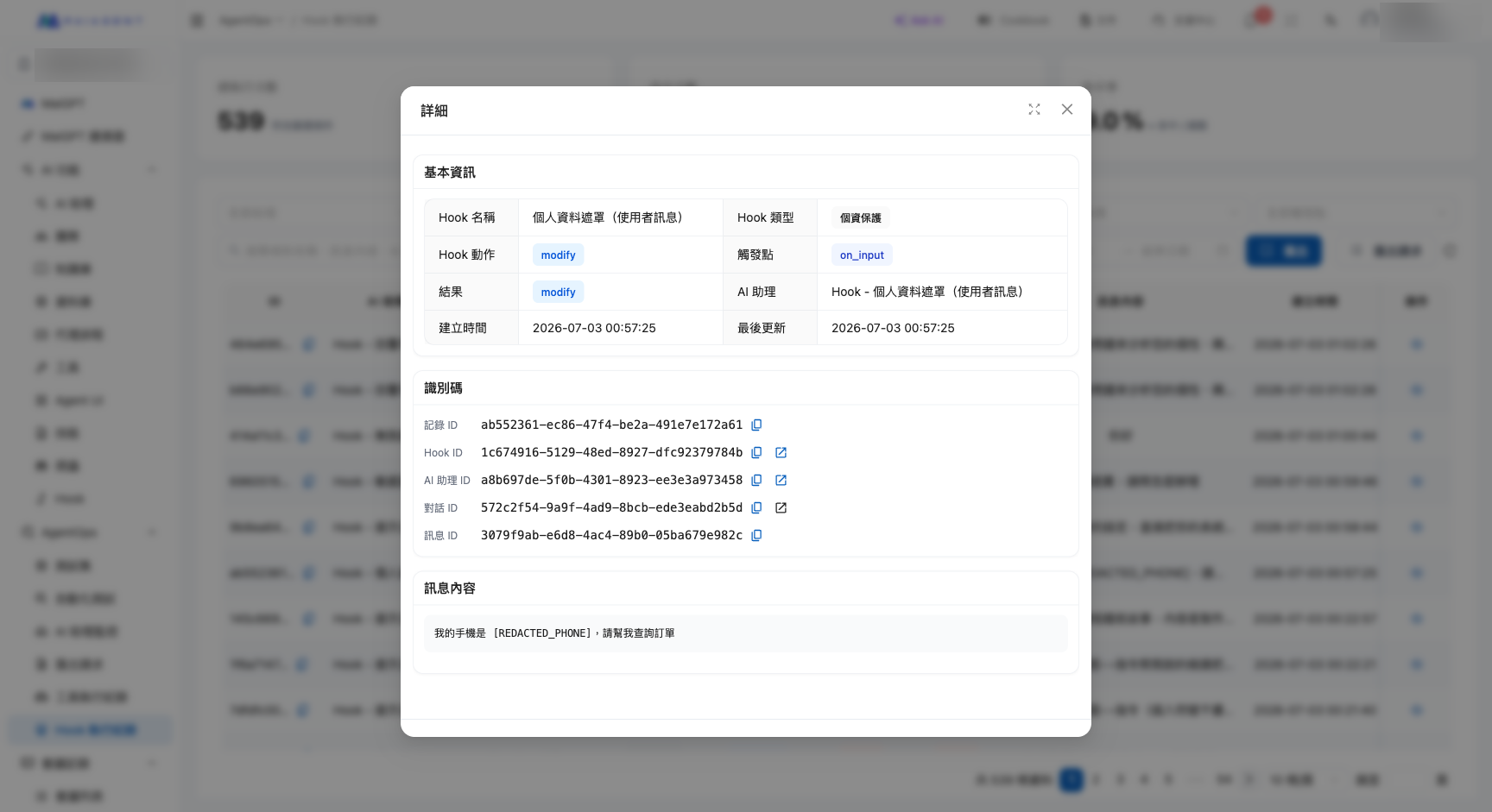Select record ID text ab552361-ec86-47f4-be2a-491e7e172a61
The height and width of the screenshot is (812, 1492).
click(x=611, y=425)
